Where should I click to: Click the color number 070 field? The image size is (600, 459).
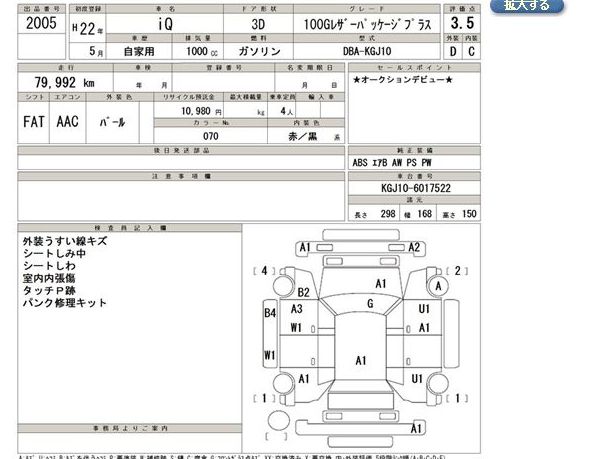tap(209, 135)
